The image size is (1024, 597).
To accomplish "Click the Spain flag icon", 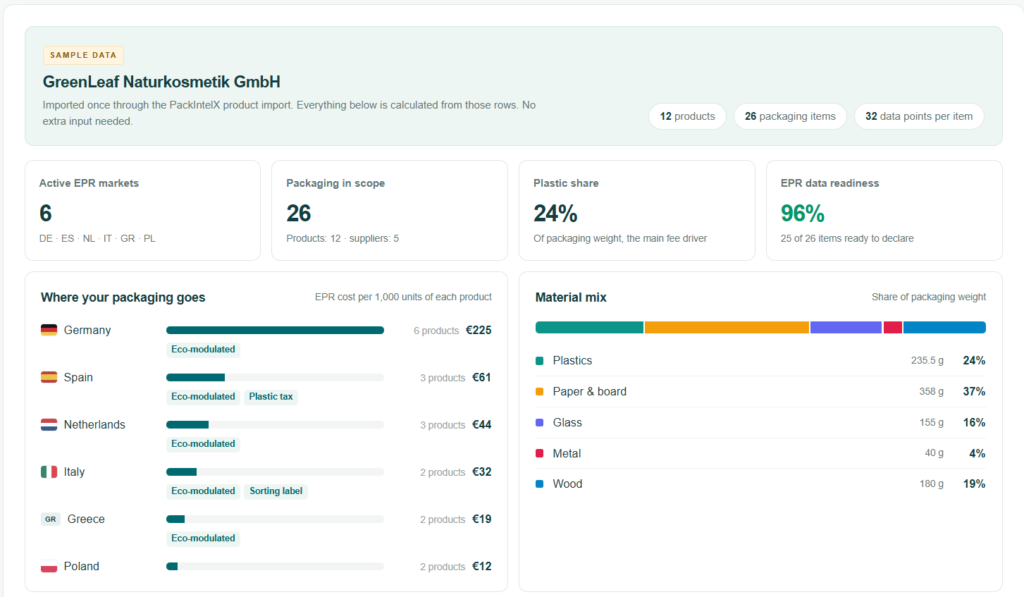I will pyautogui.click(x=49, y=377).
